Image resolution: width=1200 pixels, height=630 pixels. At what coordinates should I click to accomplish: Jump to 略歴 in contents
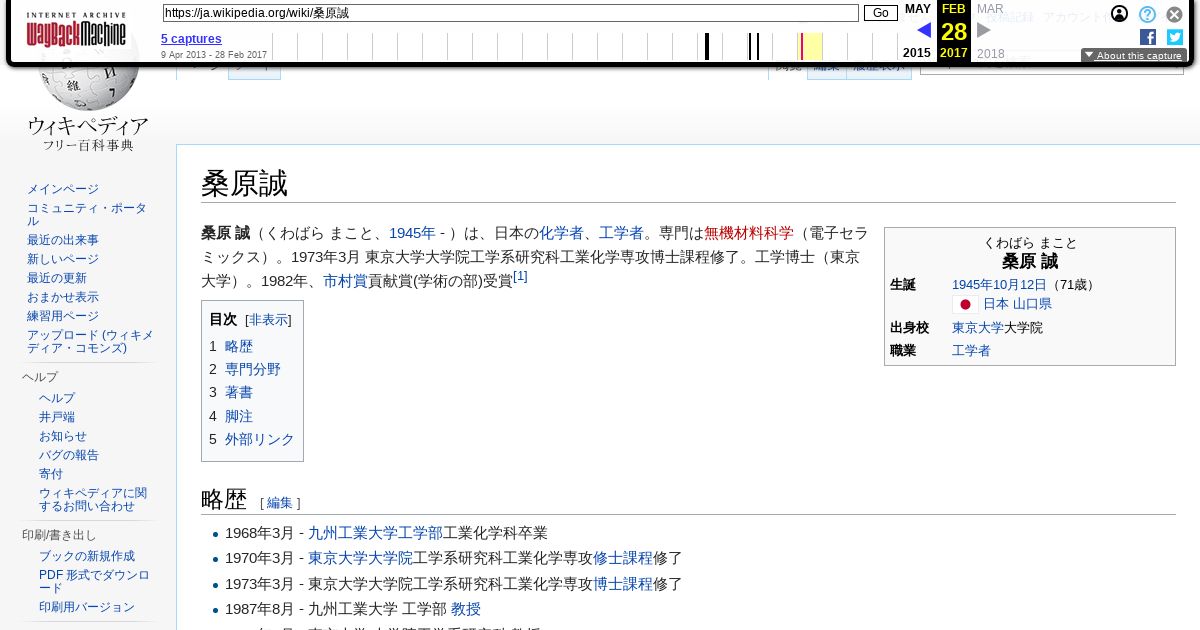pyautogui.click(x=239, y=346)
